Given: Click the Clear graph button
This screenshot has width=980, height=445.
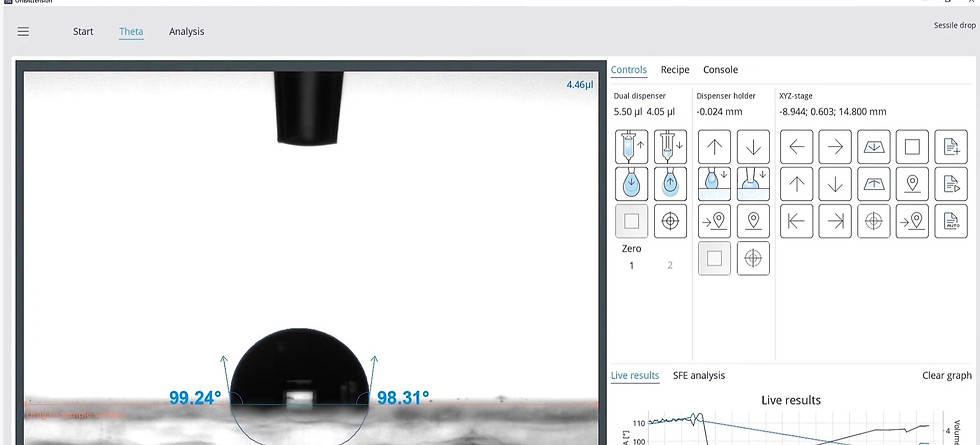Looking at the screenshot, I should point(947,375).
